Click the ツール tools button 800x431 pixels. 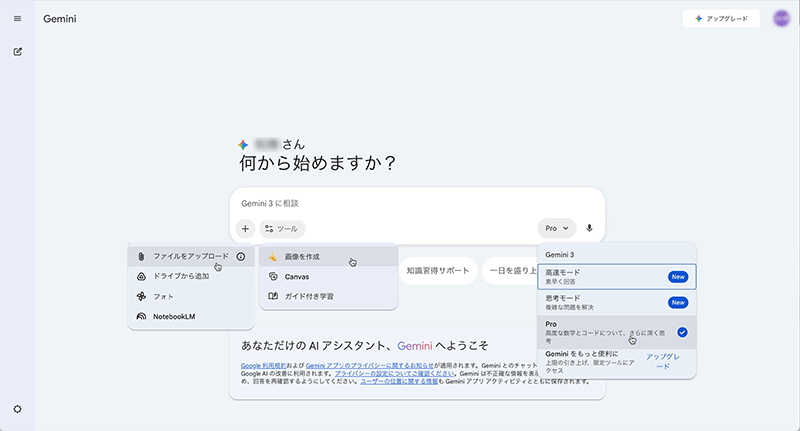coord(282,228)
